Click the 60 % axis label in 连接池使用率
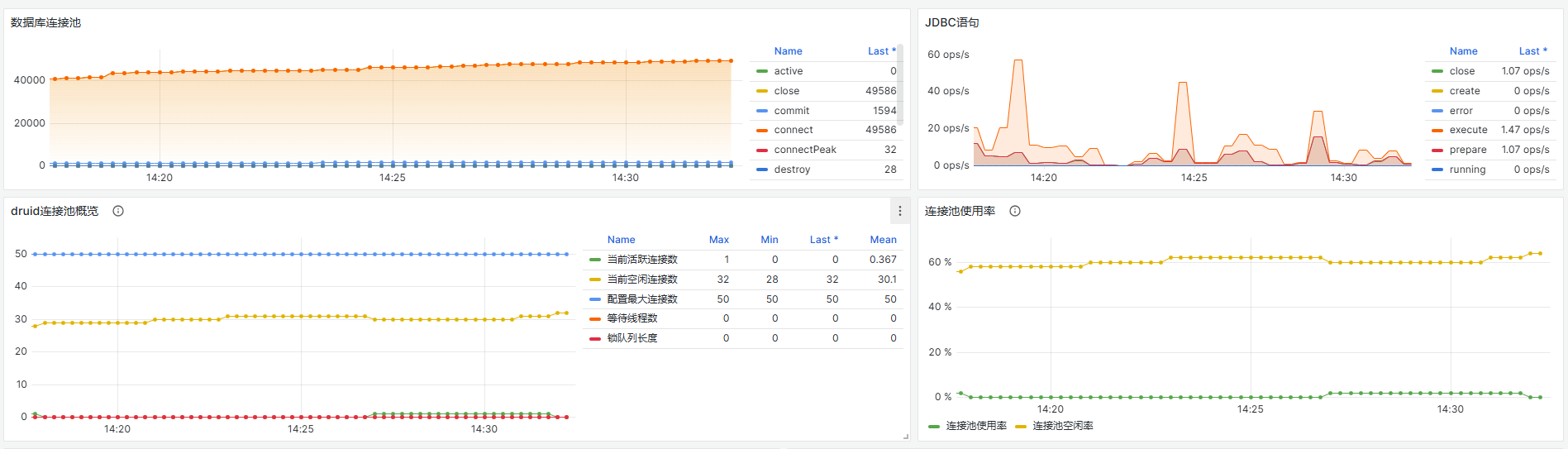Image resolution: width=1568 pixels, height=449 pixels. tap(940, 262)
